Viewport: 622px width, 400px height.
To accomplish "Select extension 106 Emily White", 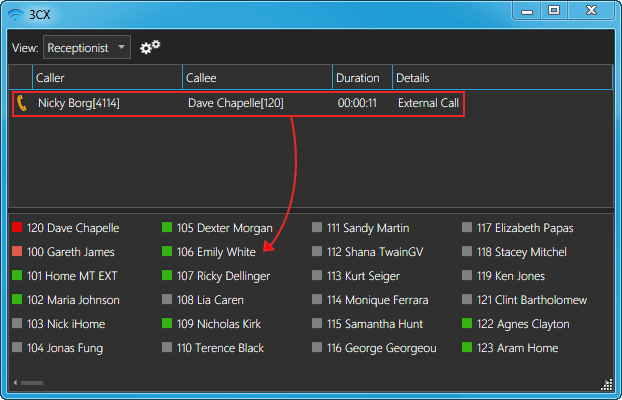I will click(x=209, y=252).
